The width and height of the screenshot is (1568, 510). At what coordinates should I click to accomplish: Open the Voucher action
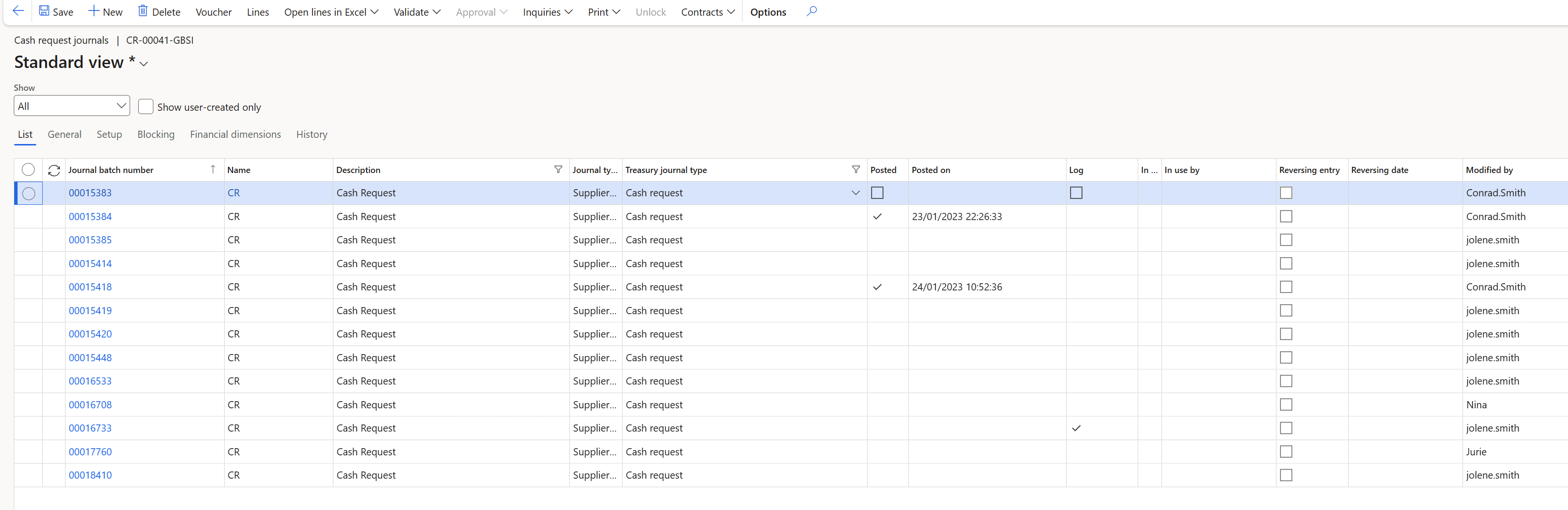click(214, 12)
